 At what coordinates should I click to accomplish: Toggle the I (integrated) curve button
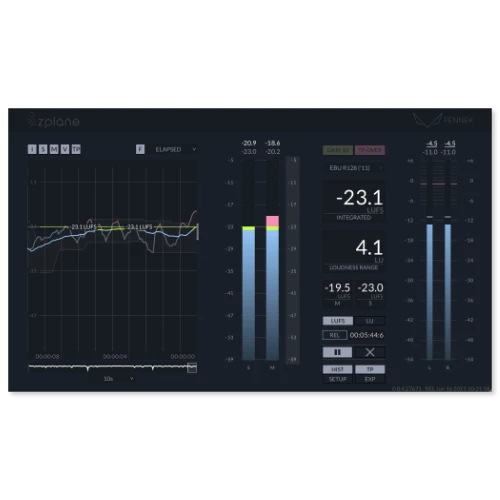click(x=32, y=149)
